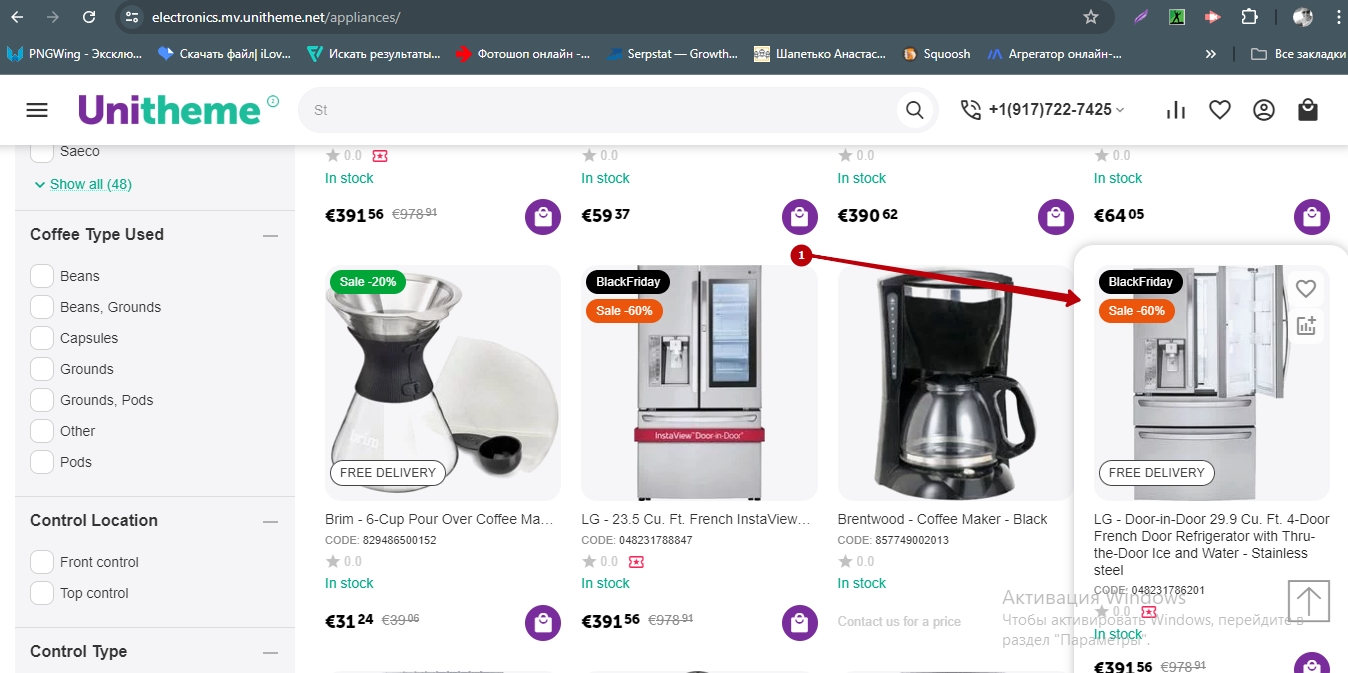Open the wishlist heart icon in header
This screenshot has width=1348, height=673.
1220,110
